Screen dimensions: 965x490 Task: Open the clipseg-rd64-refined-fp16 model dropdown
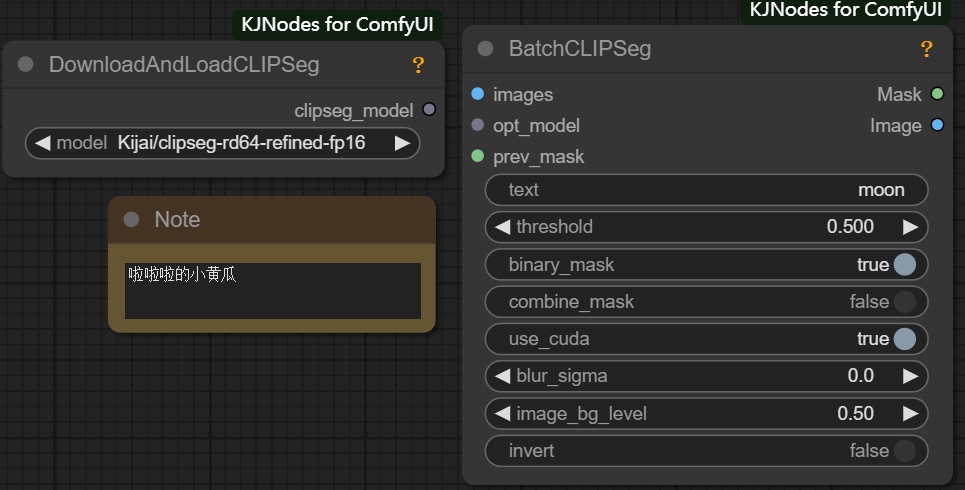tap(240, 143)
